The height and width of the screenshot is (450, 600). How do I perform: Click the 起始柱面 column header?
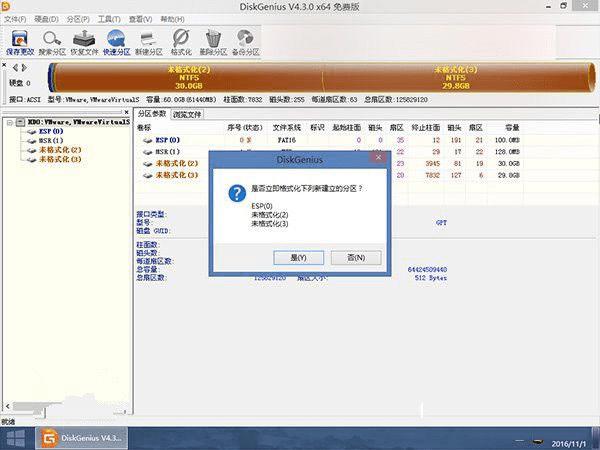coord(346,128)
